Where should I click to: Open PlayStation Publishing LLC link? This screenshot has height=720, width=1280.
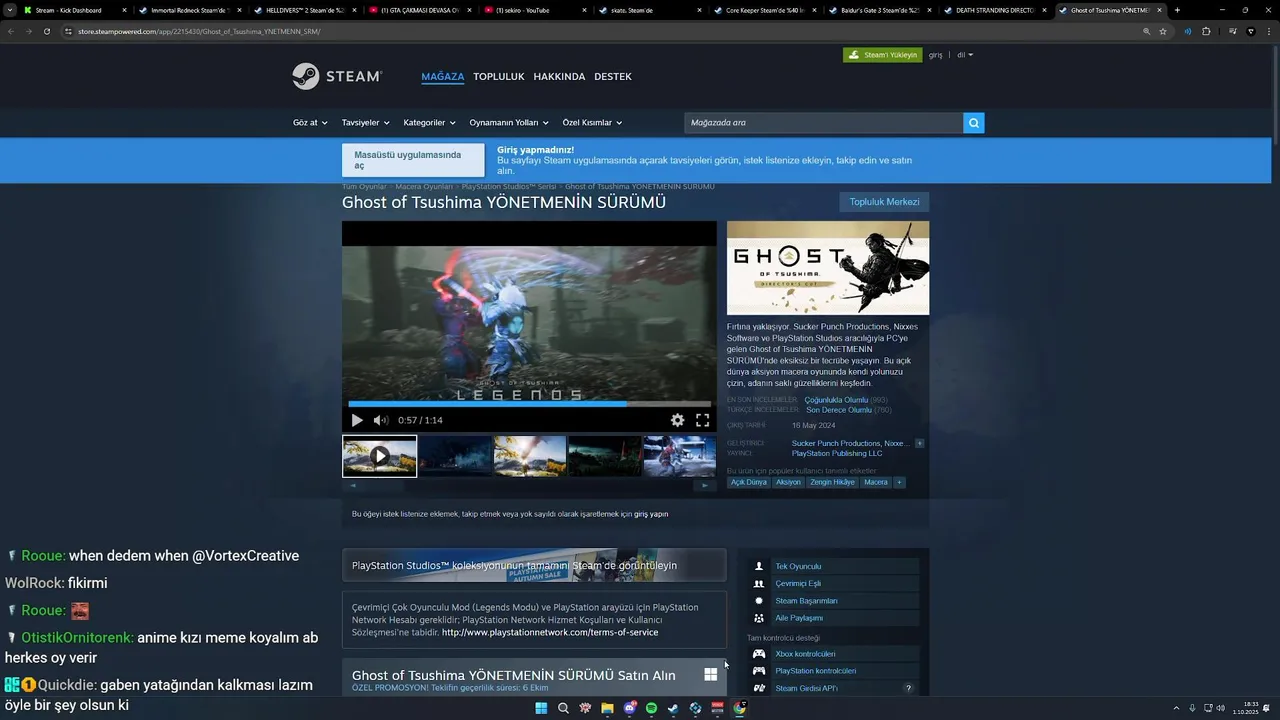[x=837, y=453]
